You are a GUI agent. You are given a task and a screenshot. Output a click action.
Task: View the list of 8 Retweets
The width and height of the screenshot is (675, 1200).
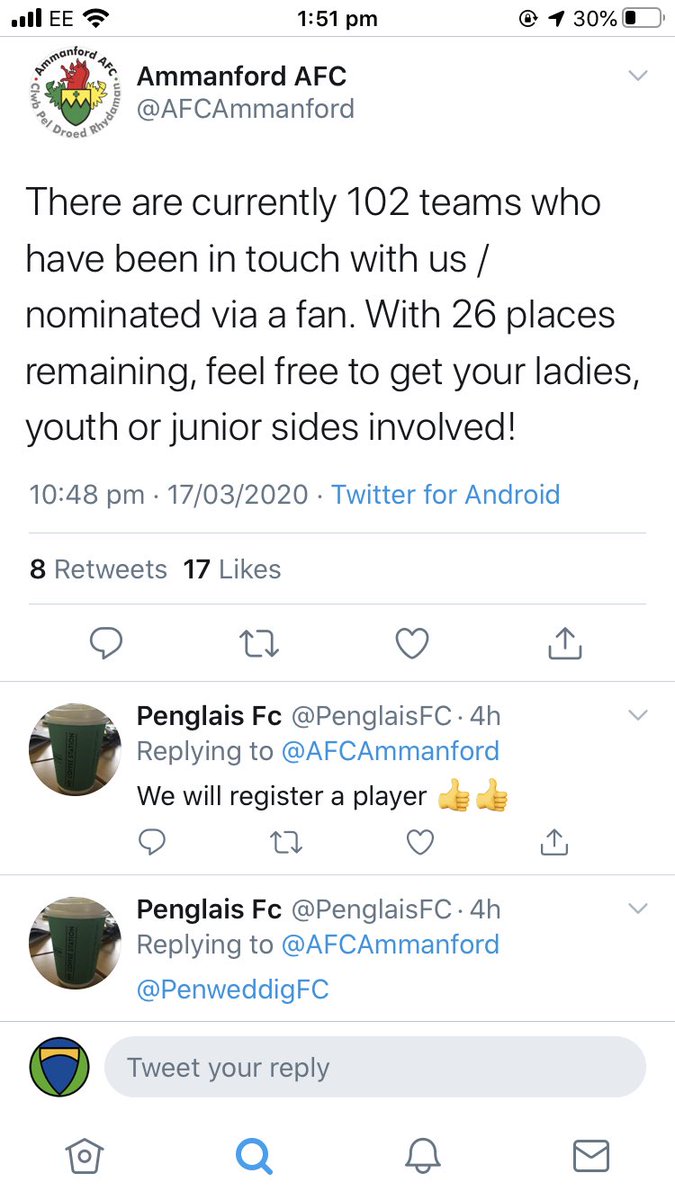click(x=98, y=569)
